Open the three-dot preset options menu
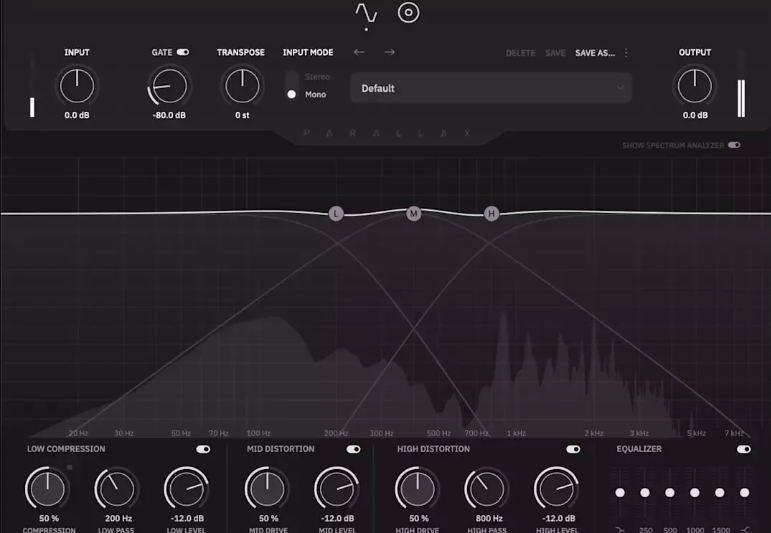Image resolution: width=771 pixels, height=533 pixels. coord(626,53)
